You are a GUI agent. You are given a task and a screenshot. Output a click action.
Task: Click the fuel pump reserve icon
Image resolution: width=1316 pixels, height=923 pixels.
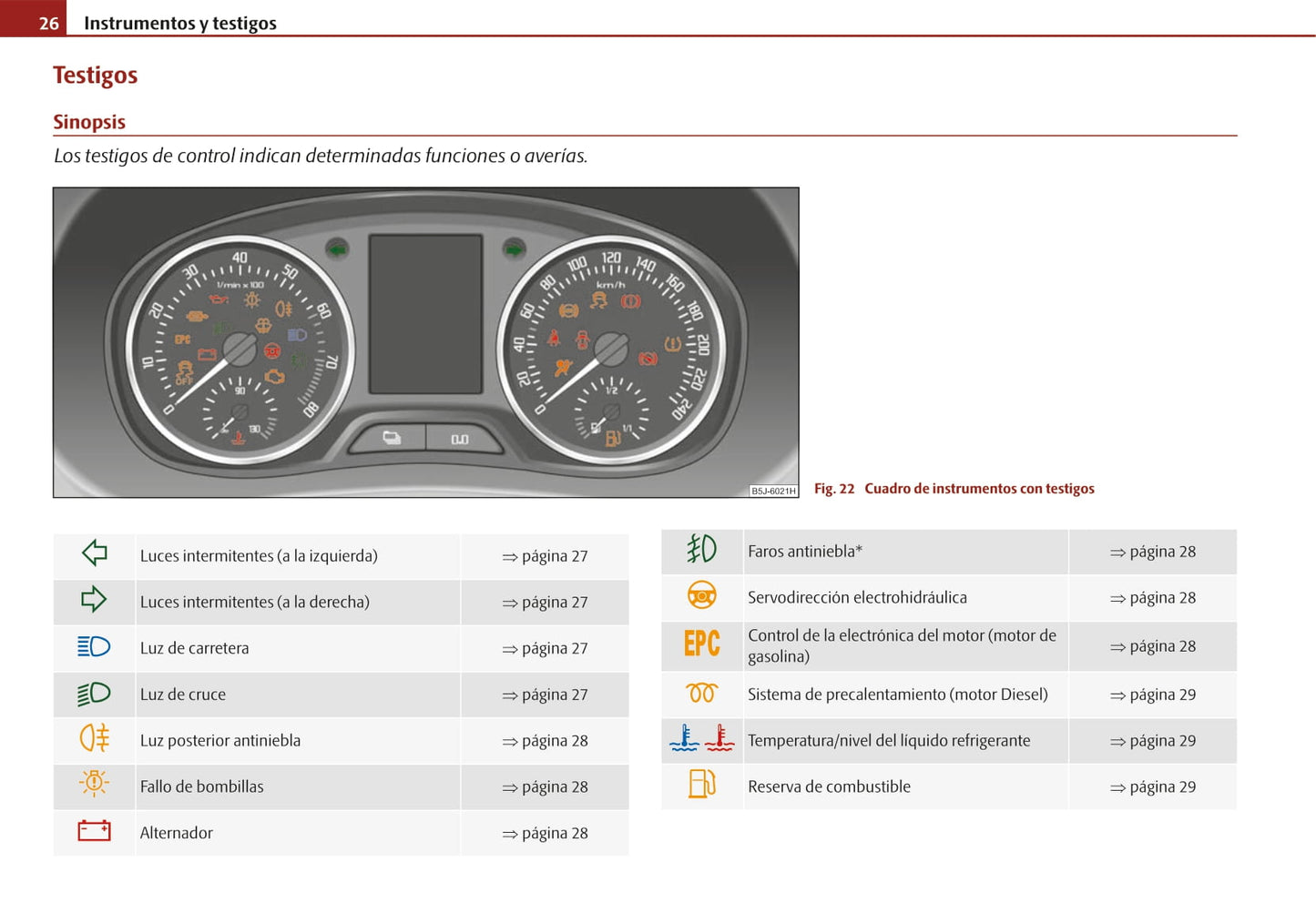pyautogui.click(x=701, y=784)
